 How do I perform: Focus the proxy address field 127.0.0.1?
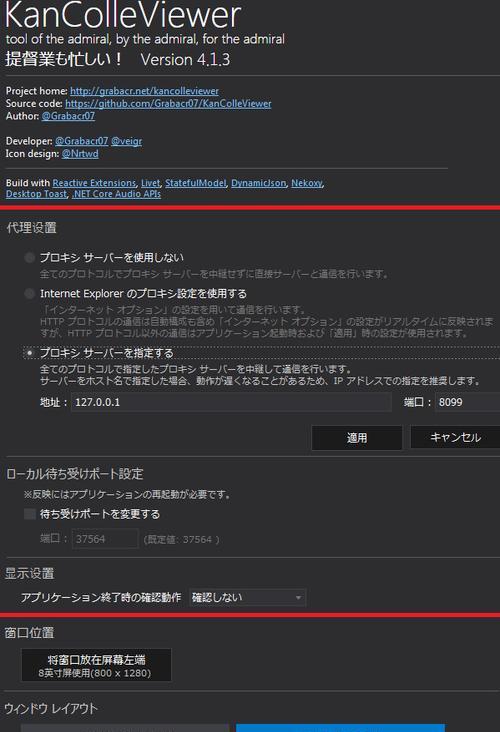click(x=231, y=402)
